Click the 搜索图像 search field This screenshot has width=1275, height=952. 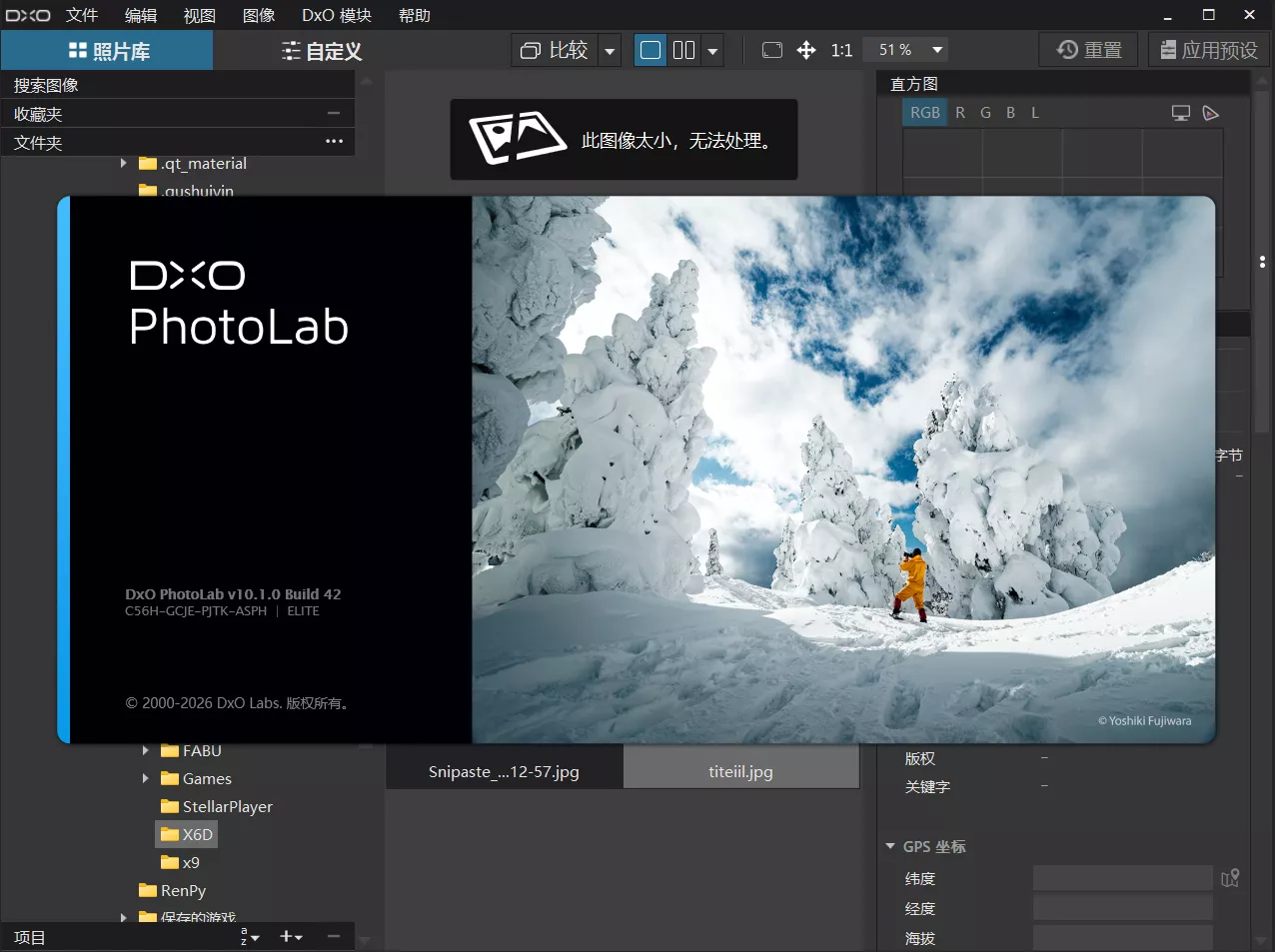178,85
